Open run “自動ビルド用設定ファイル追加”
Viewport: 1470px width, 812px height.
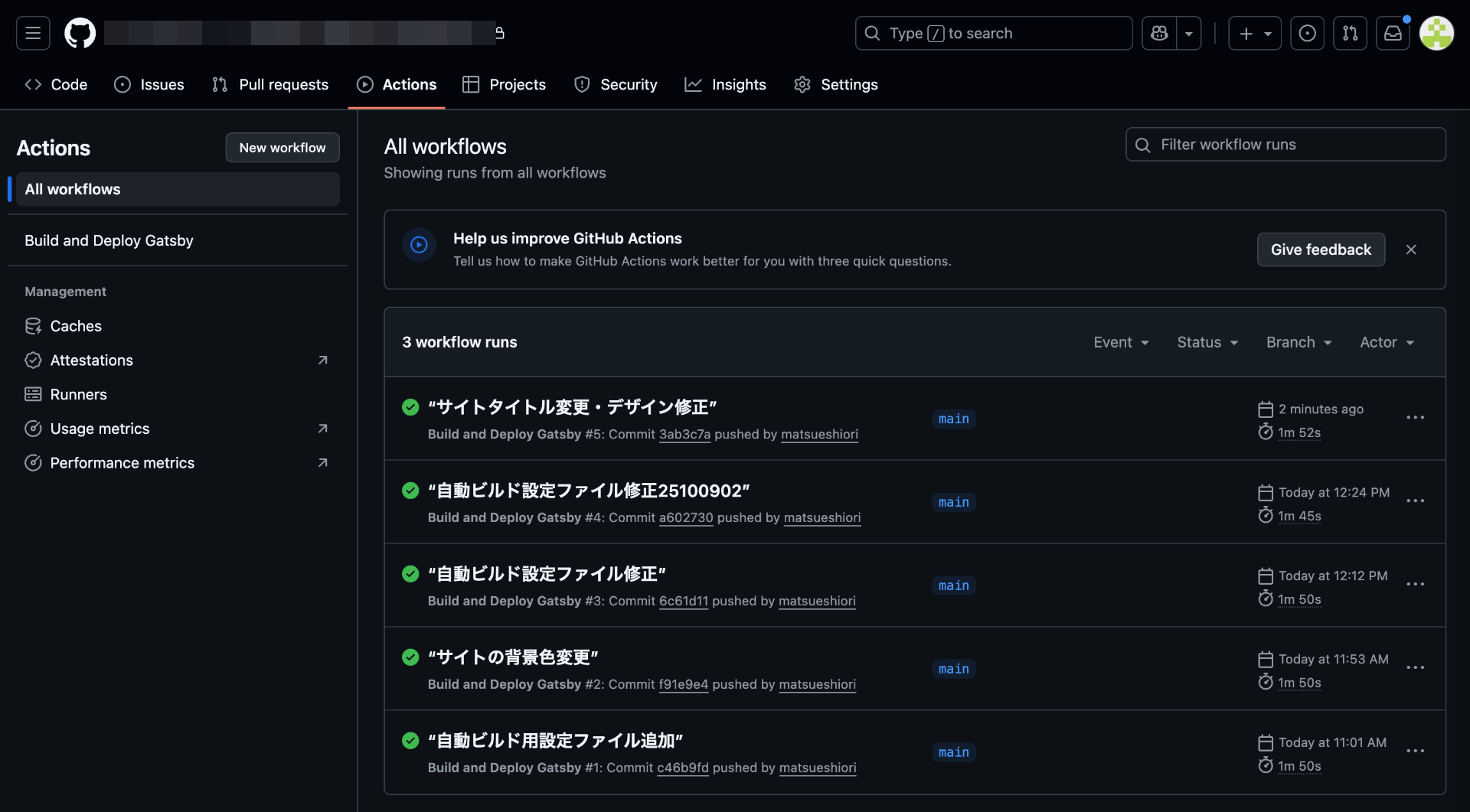tap(555, 741)
